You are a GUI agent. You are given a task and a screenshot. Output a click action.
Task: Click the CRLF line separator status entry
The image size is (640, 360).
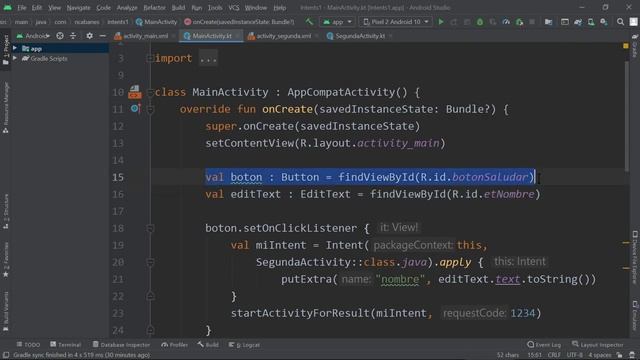pos(554,355)
